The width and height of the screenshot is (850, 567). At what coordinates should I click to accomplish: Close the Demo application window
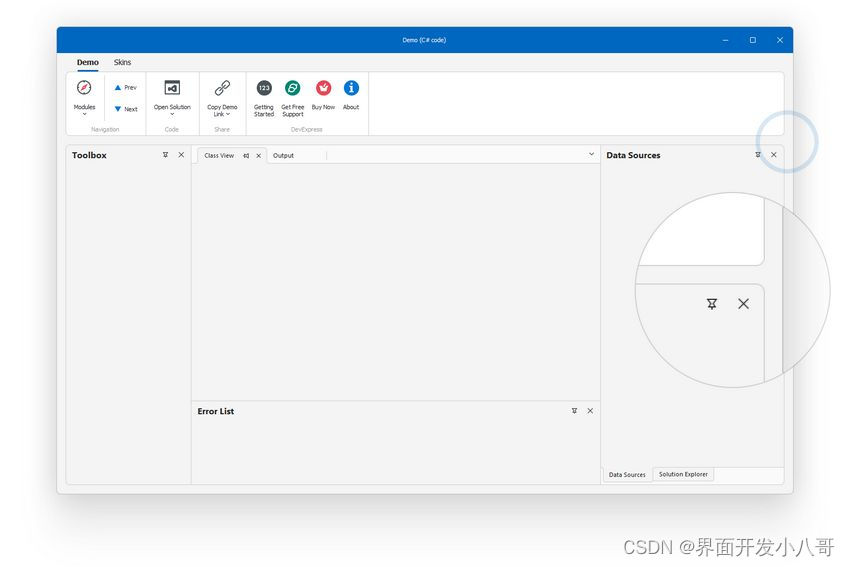[780, 40]
